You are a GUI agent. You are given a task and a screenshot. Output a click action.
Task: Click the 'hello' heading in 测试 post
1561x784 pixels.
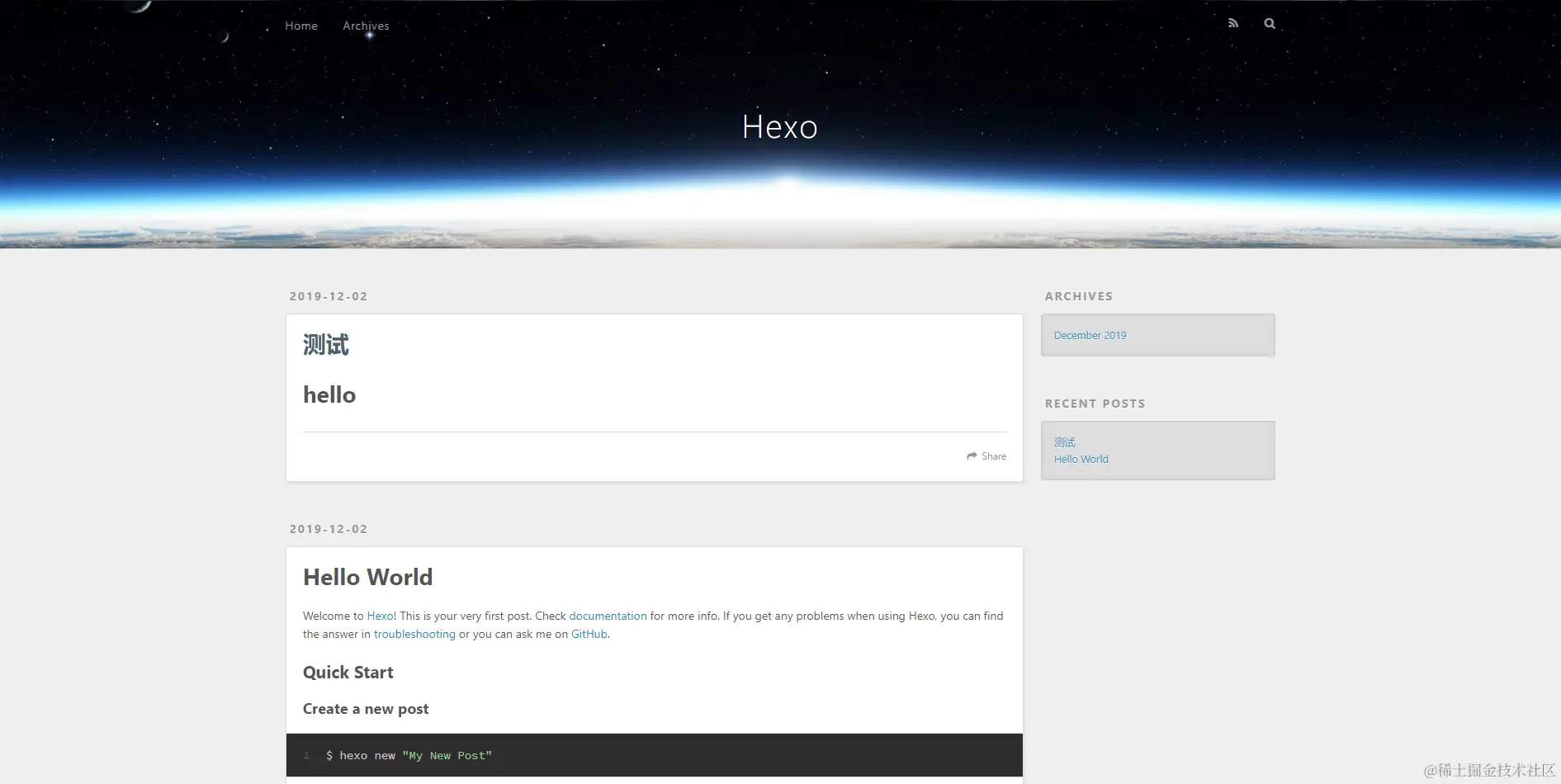(329, 394)
